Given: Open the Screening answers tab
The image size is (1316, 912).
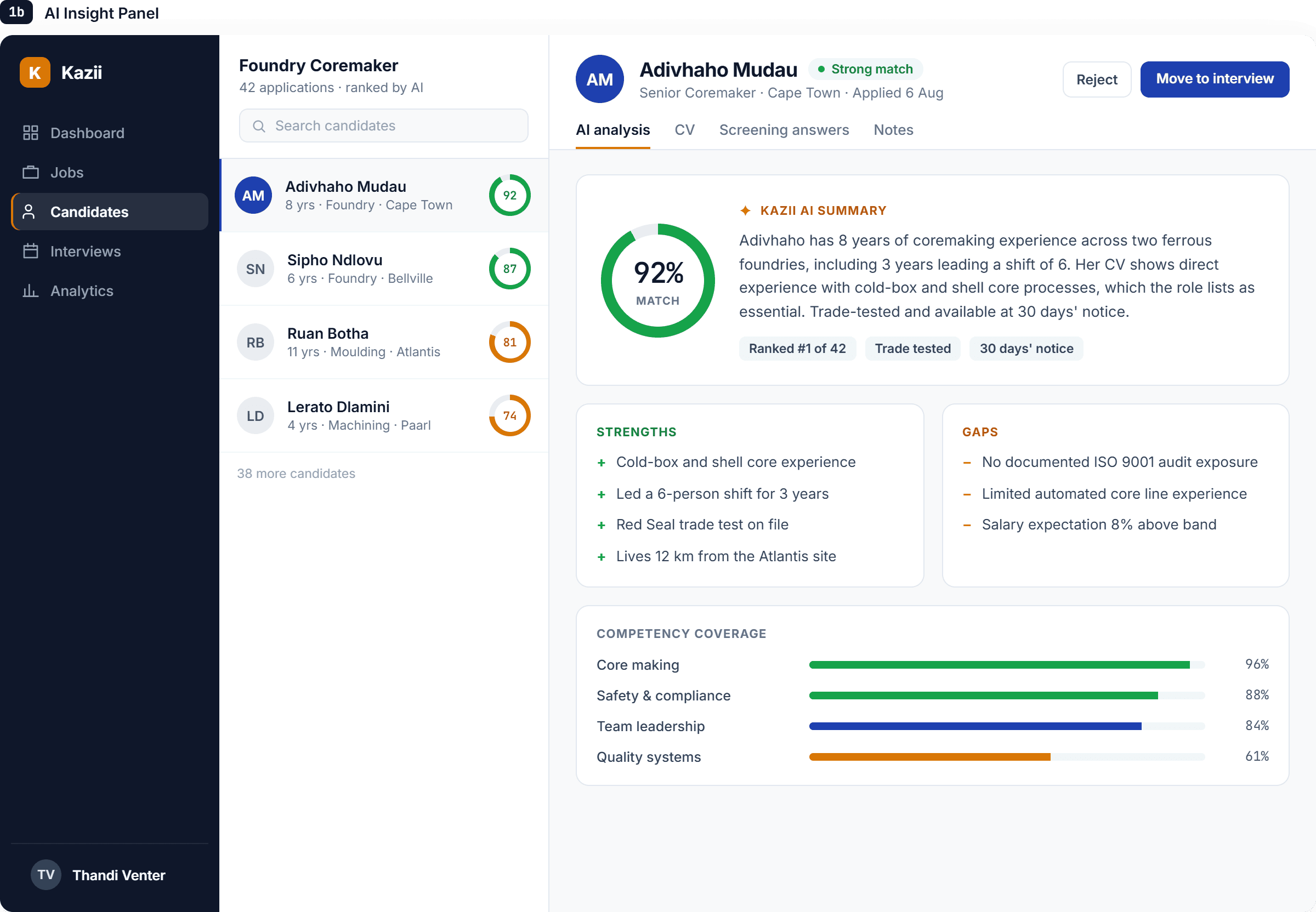Looking at the screenshot, I should coord(784,130).
